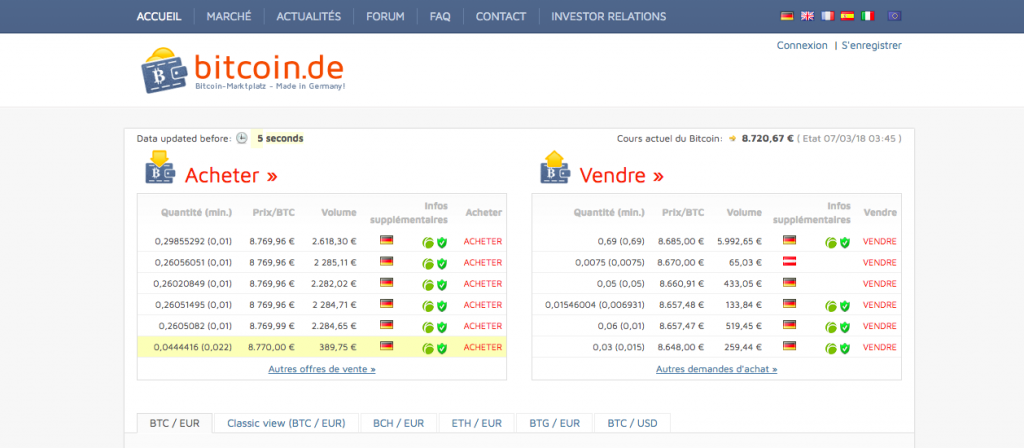The width and height of the screenshot is (1024, 448).
Task: Click German flag in 0,69 sell row
Action: [x=789, y=240]
